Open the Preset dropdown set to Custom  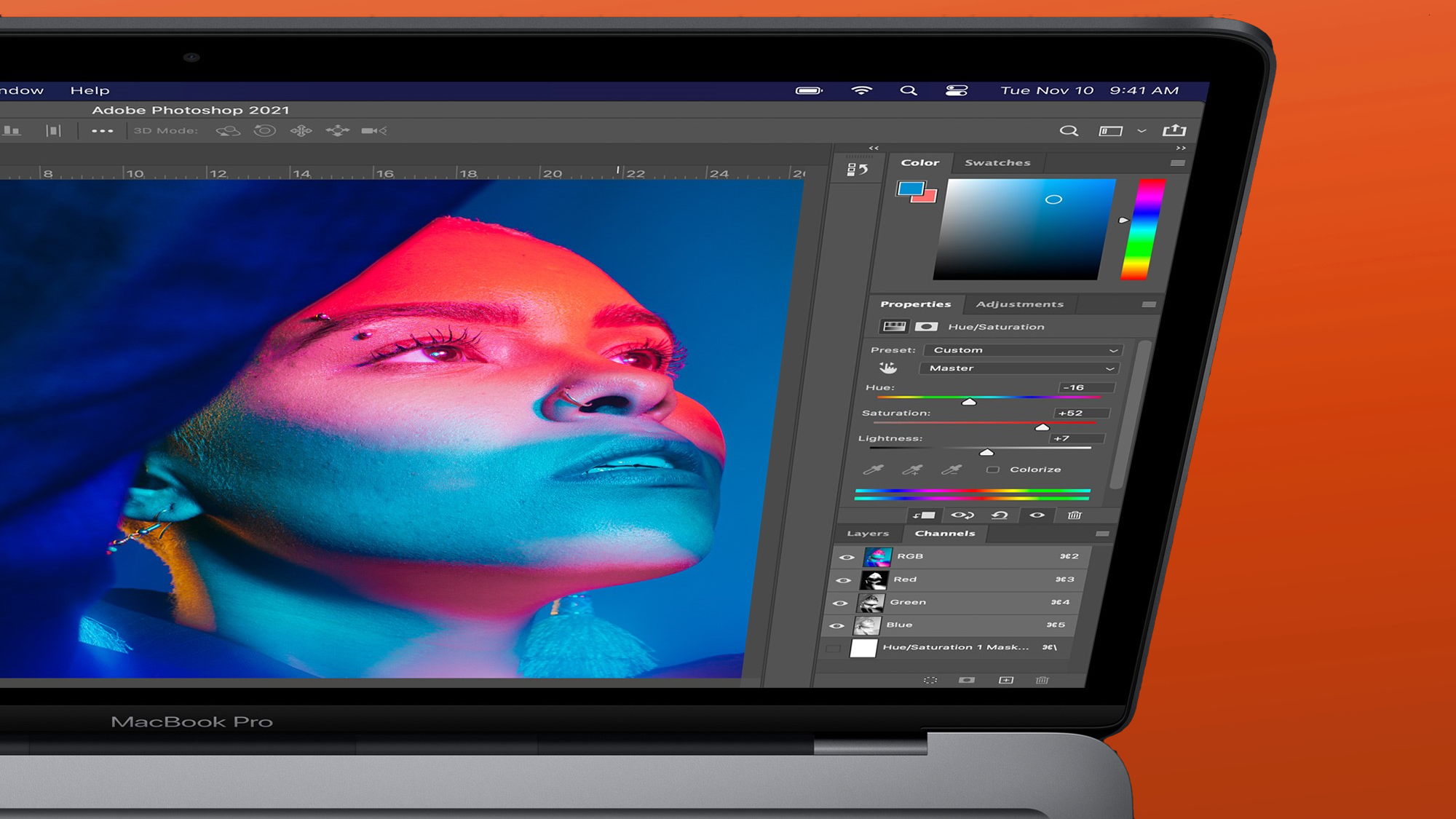pyautogui.click(x=1023, y=349)
